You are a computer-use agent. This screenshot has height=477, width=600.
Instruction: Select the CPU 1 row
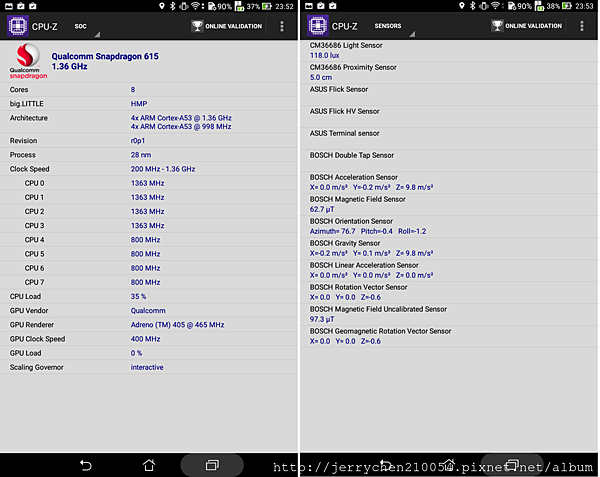pos(149,197)
